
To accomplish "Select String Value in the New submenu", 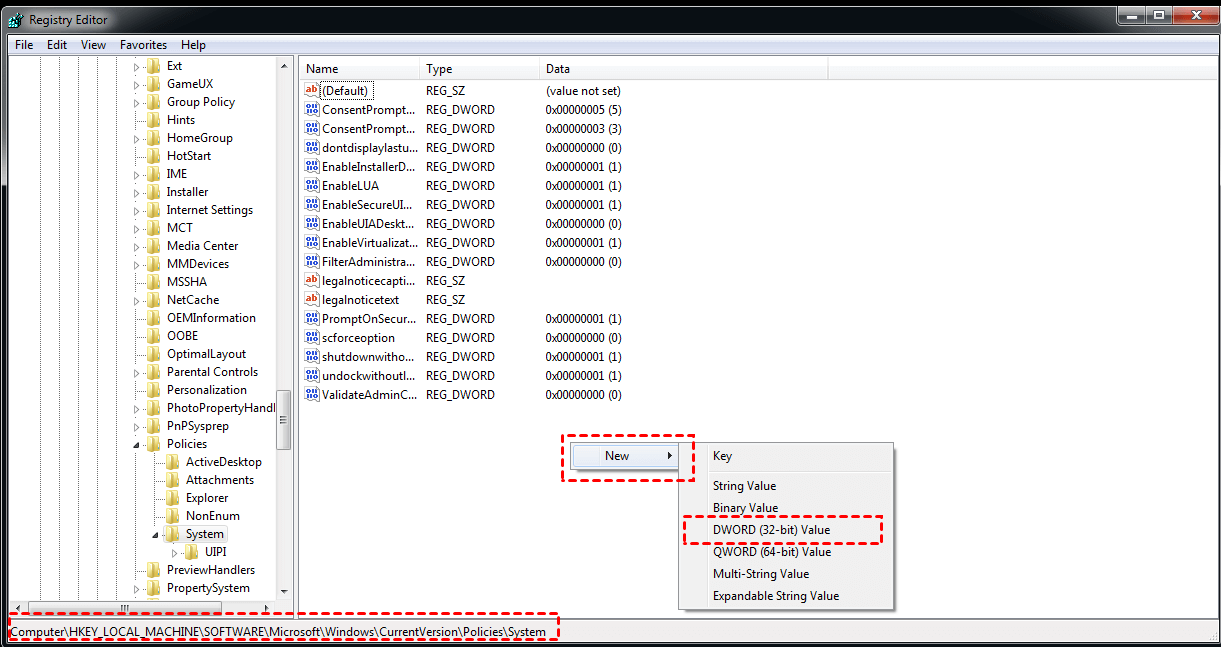I will click(744, 486).
